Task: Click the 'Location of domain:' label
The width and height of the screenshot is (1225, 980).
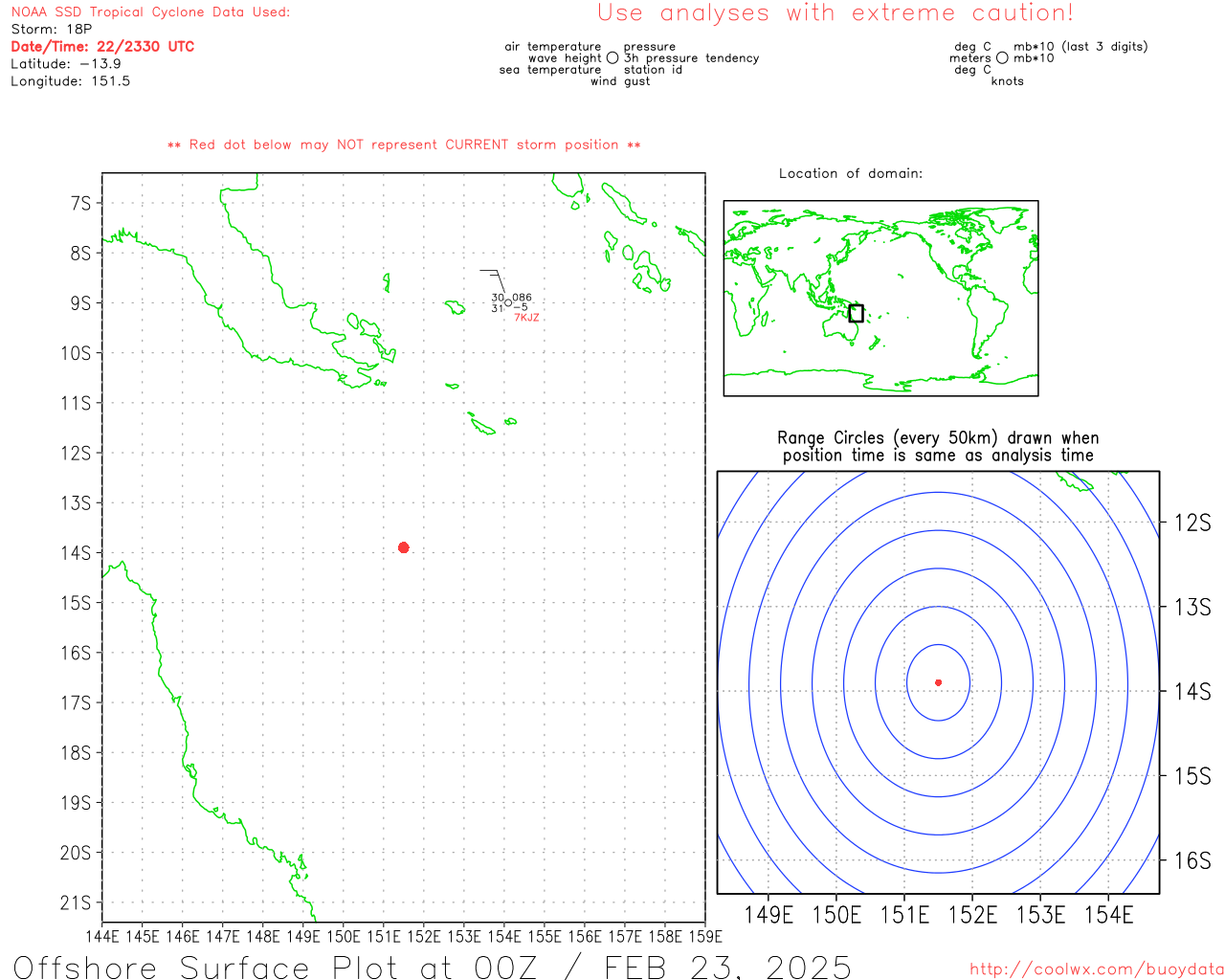Action: [851, 173]
